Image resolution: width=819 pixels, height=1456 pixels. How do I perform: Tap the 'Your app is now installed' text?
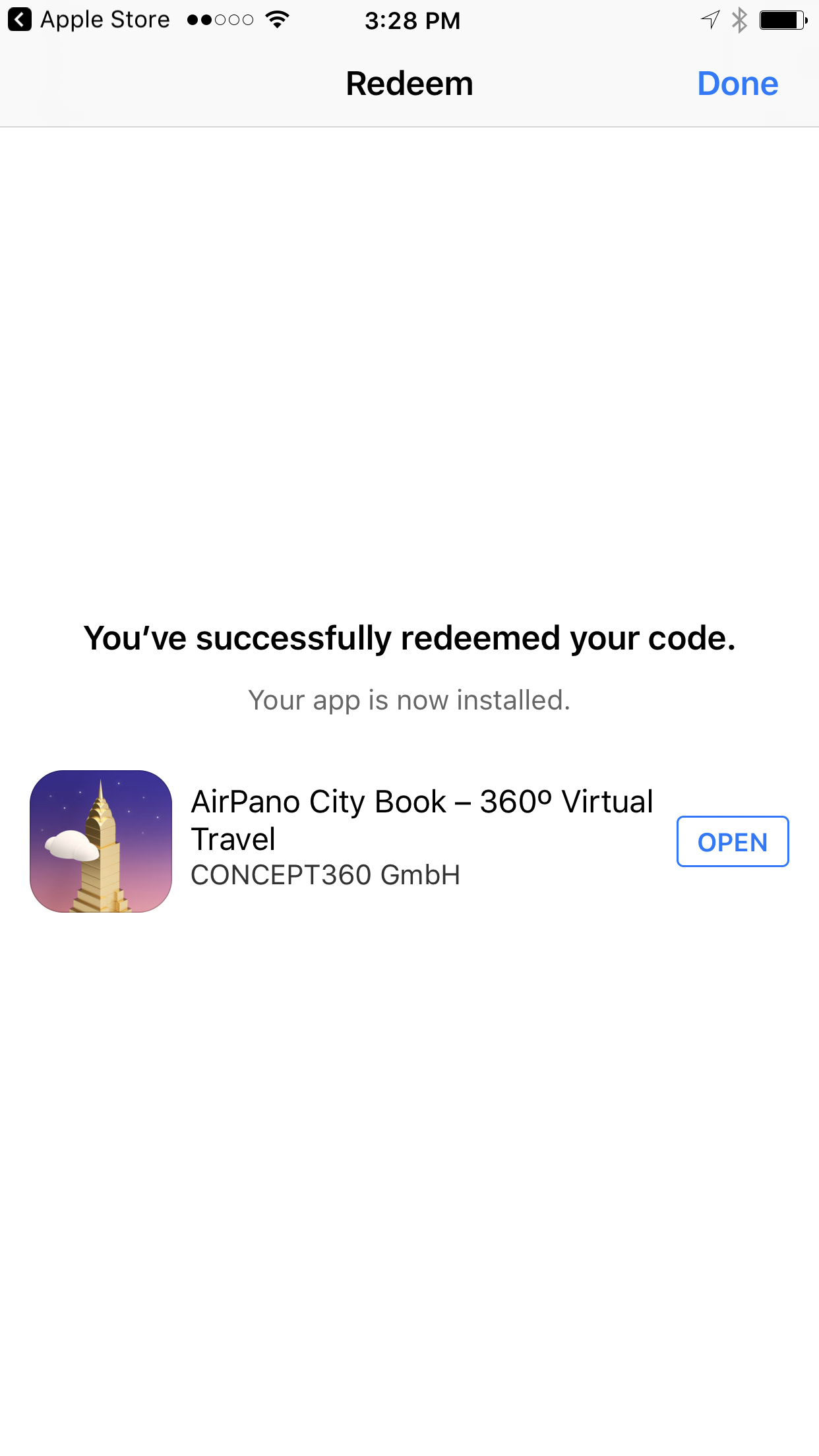point(409,700)
